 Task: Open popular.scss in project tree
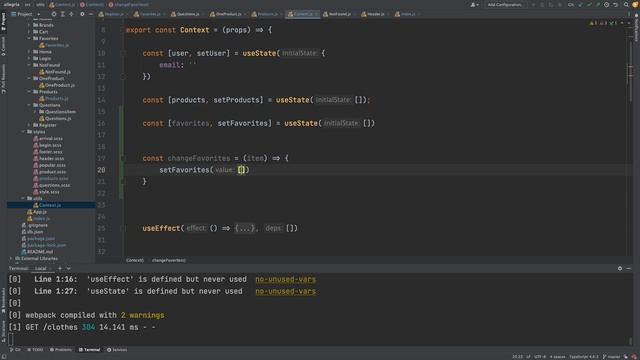point(49,165)
